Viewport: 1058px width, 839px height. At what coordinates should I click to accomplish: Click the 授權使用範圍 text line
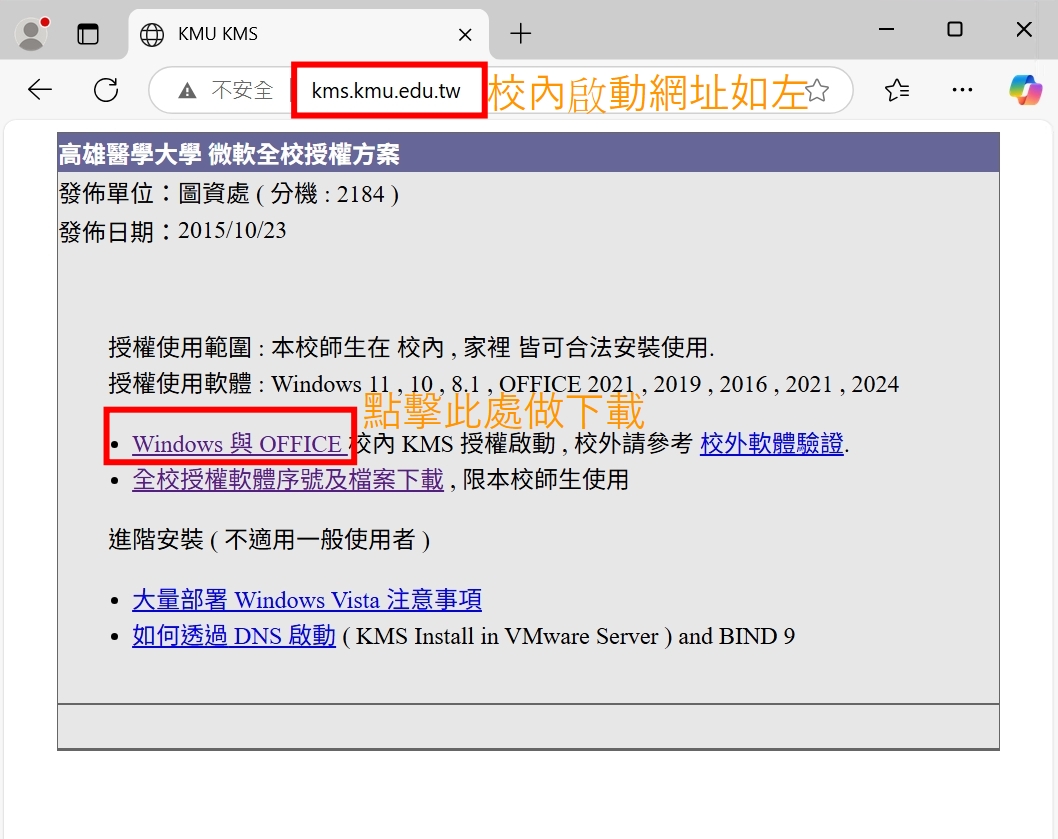[412, 348]
